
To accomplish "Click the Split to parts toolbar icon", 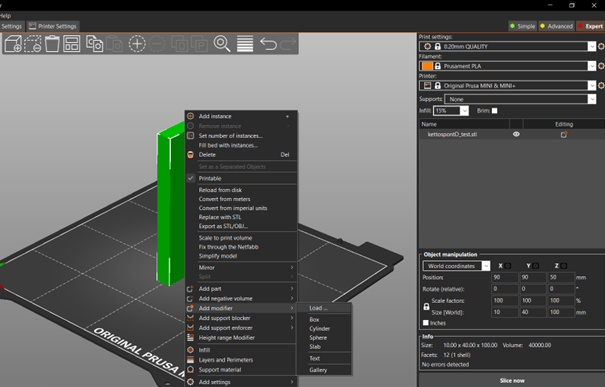I will click(199, 44).
